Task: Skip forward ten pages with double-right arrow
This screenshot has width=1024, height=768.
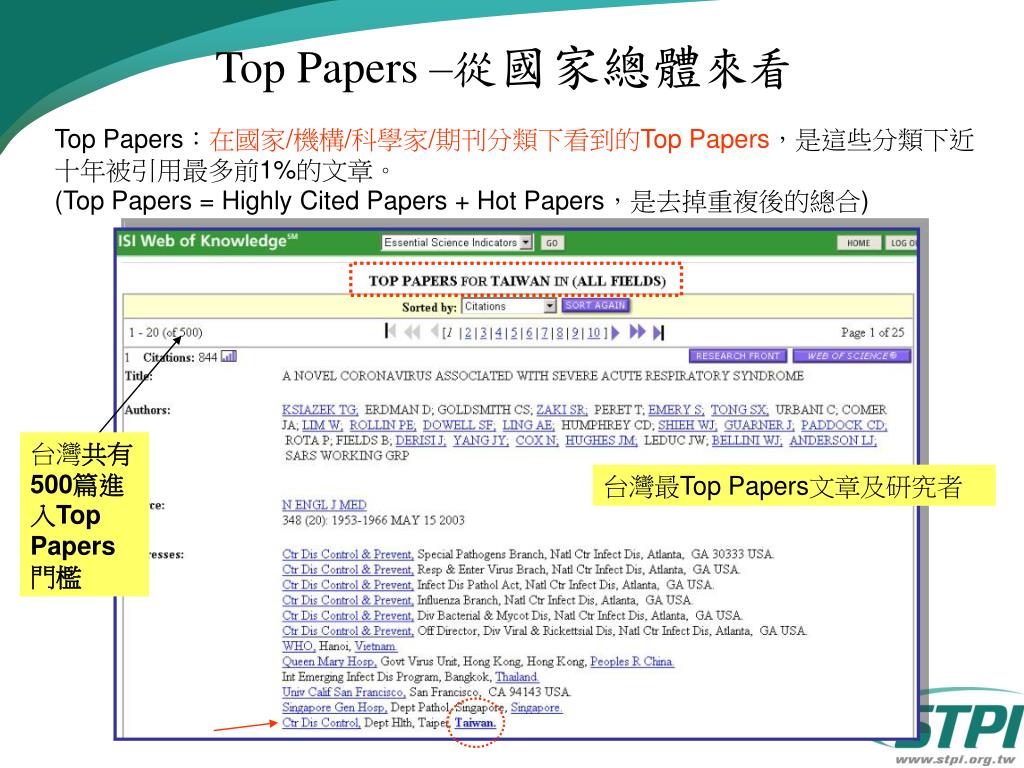Action: [x=637, y=332]
